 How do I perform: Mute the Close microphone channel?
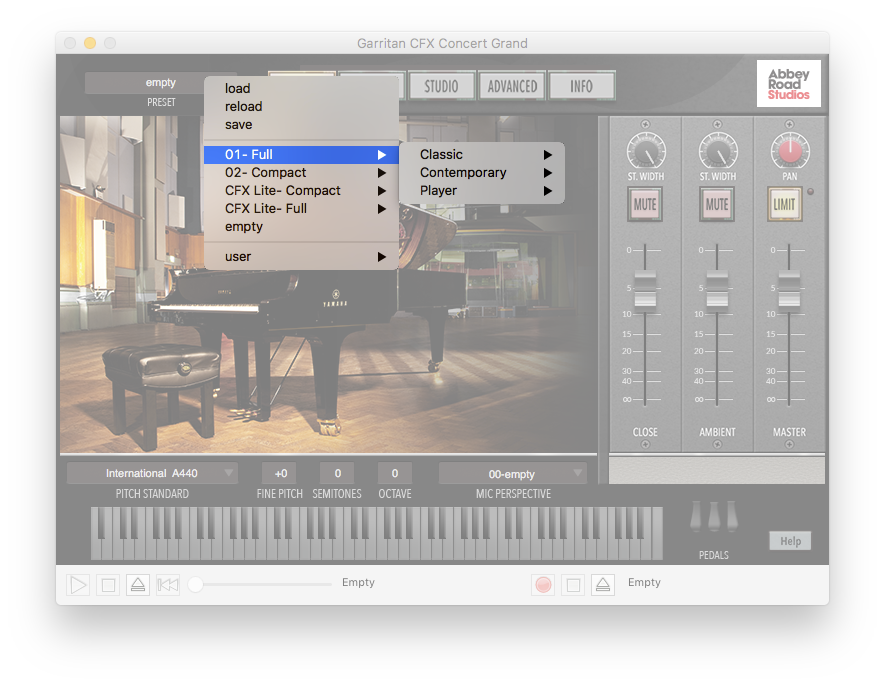645,204
